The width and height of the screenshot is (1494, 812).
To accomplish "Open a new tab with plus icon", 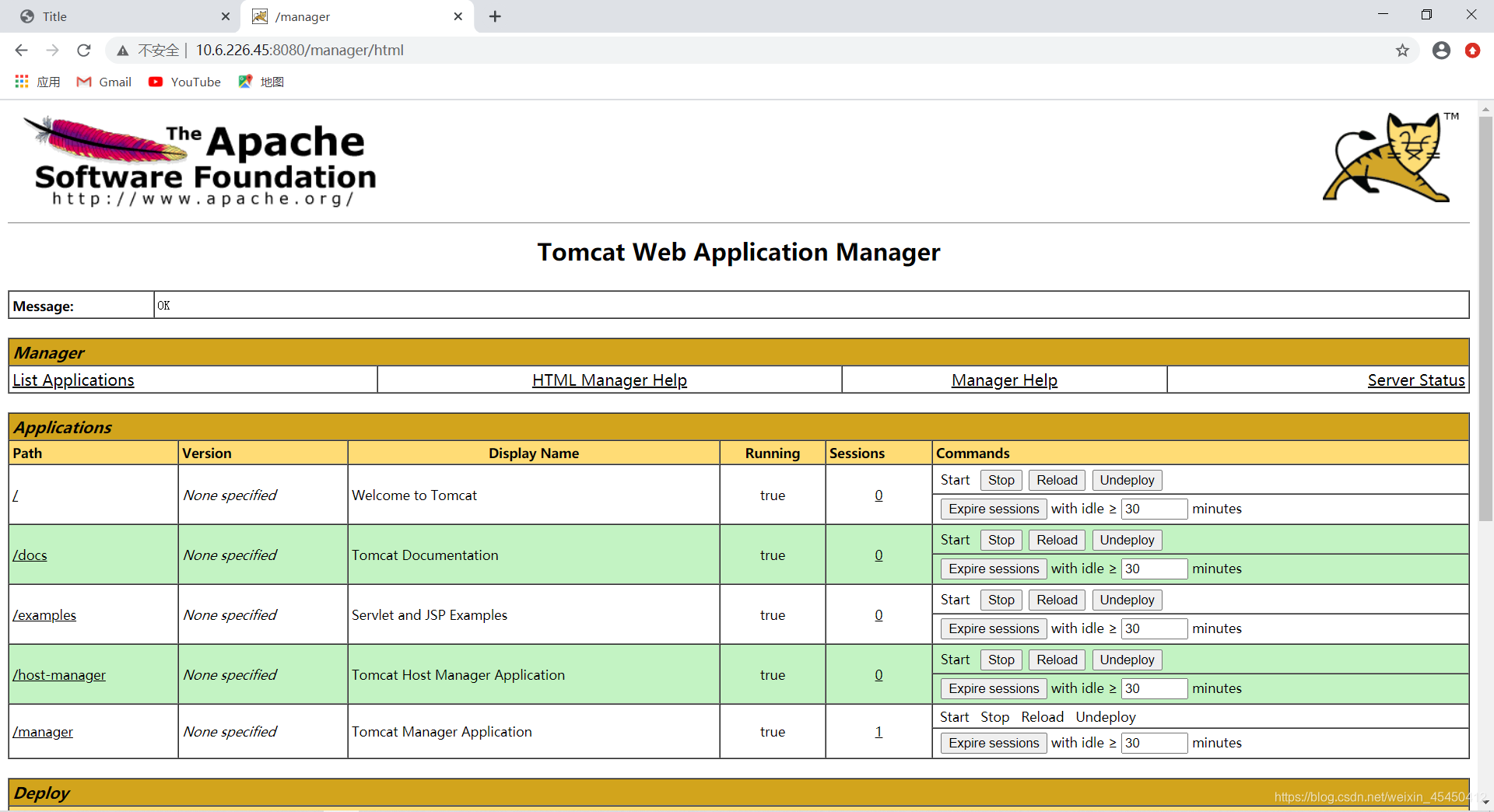I will [495, 16].
